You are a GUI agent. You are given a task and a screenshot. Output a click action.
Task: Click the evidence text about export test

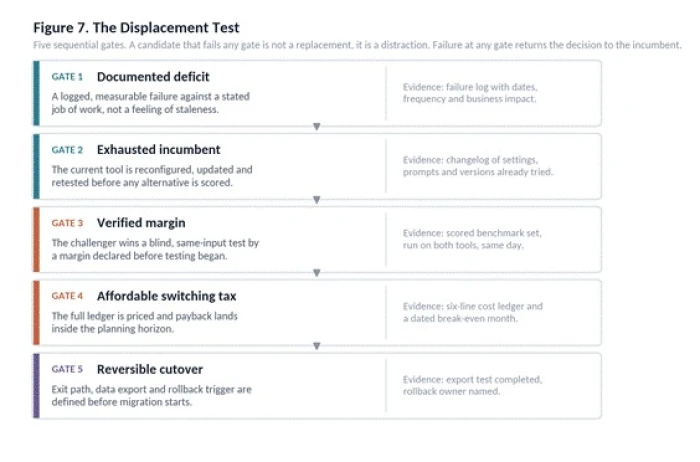click(472, 385)
